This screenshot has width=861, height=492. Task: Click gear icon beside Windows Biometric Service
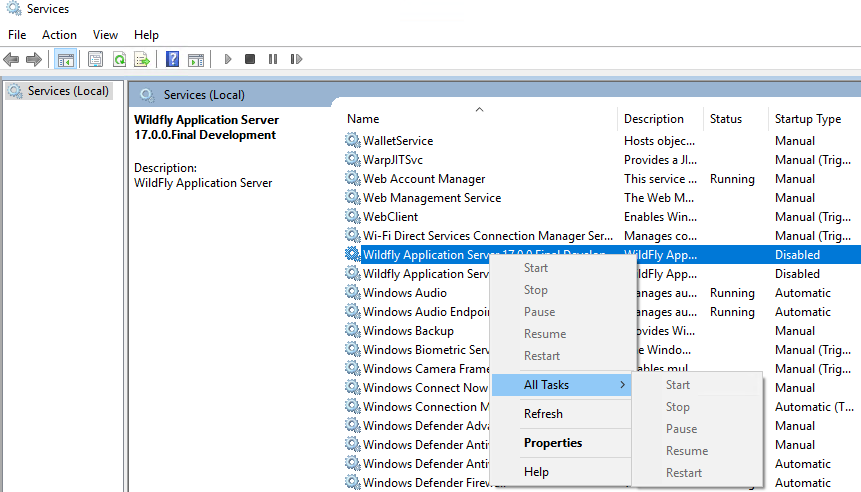(353, 349)
